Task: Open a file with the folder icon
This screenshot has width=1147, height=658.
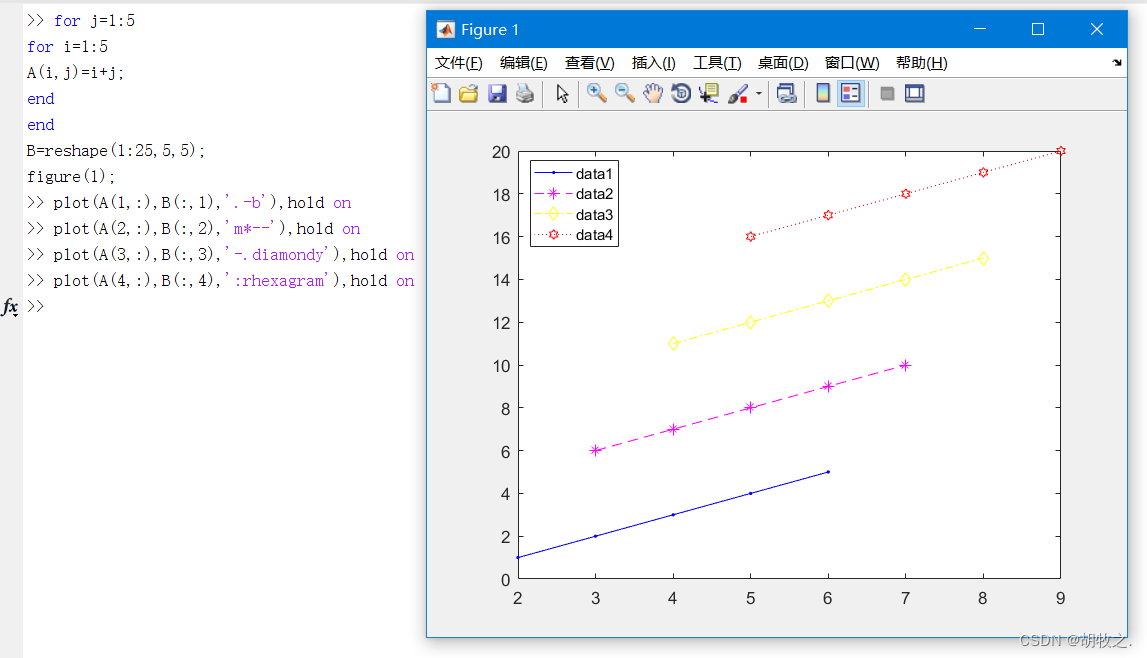Action: 469,94
